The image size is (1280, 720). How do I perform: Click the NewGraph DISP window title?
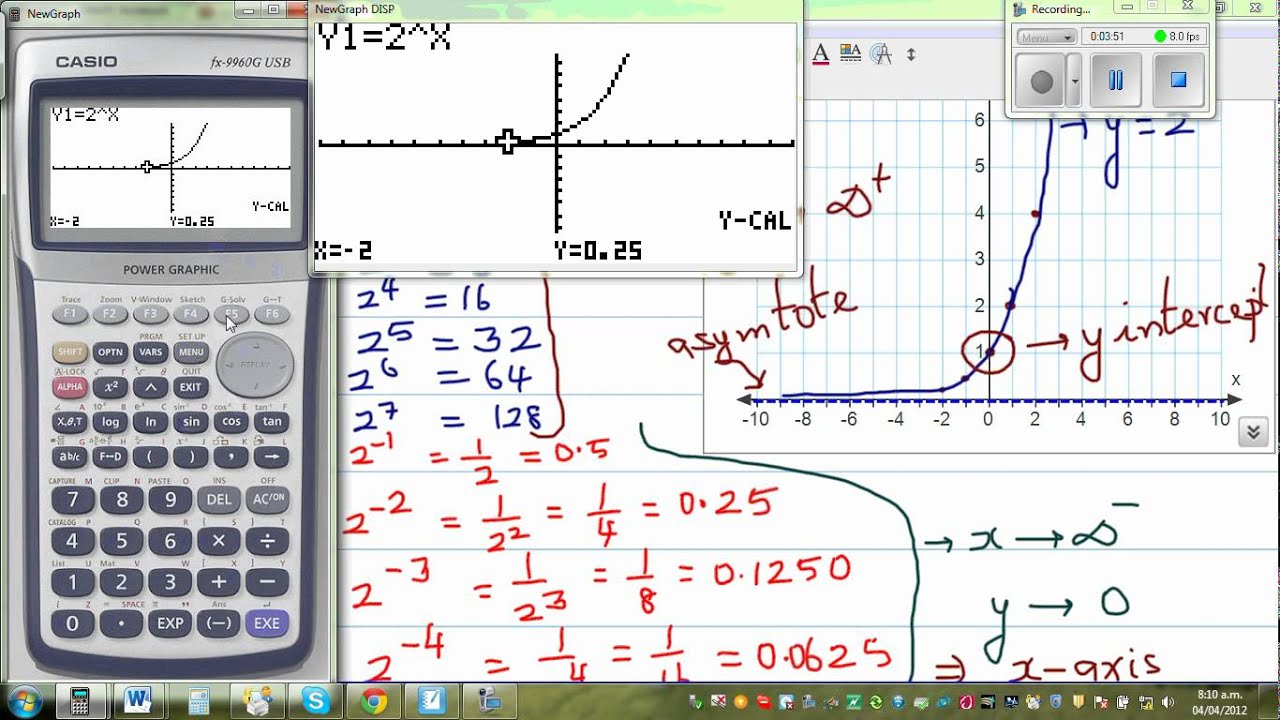coord(355,9)
